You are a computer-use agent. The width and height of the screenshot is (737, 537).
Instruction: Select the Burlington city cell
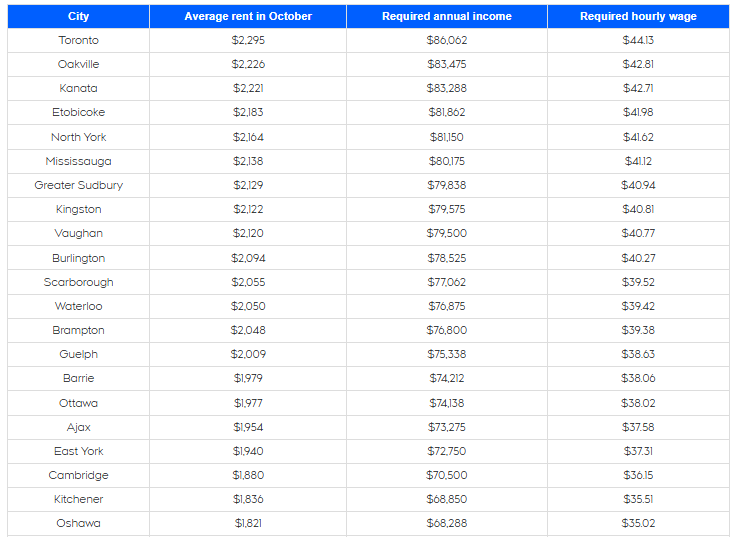coord(78,258)
